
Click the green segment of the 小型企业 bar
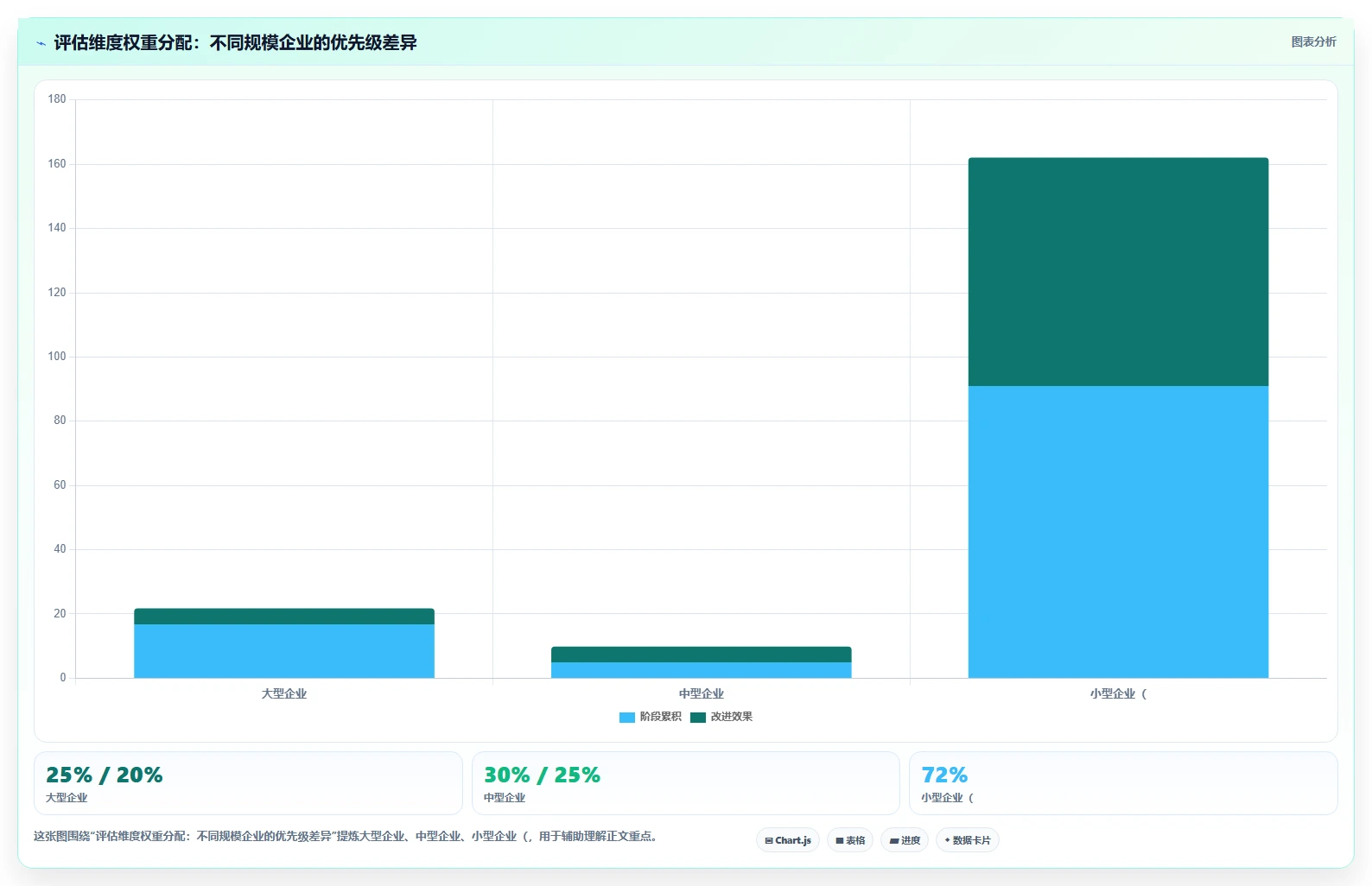(x=1119, y=272)
